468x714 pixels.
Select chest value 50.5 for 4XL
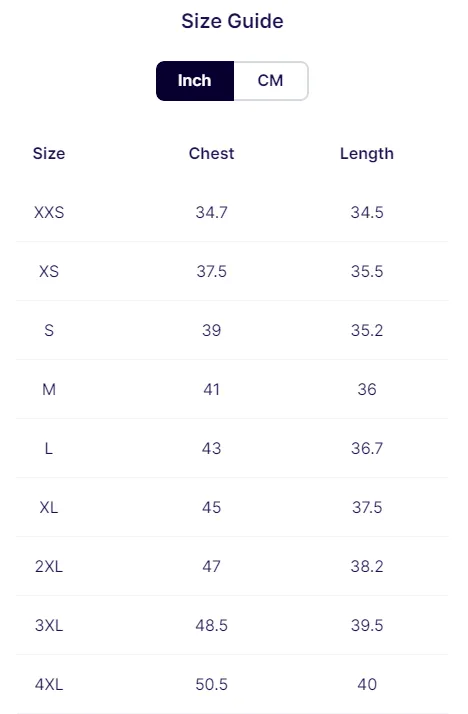click(x=212, y=684)
